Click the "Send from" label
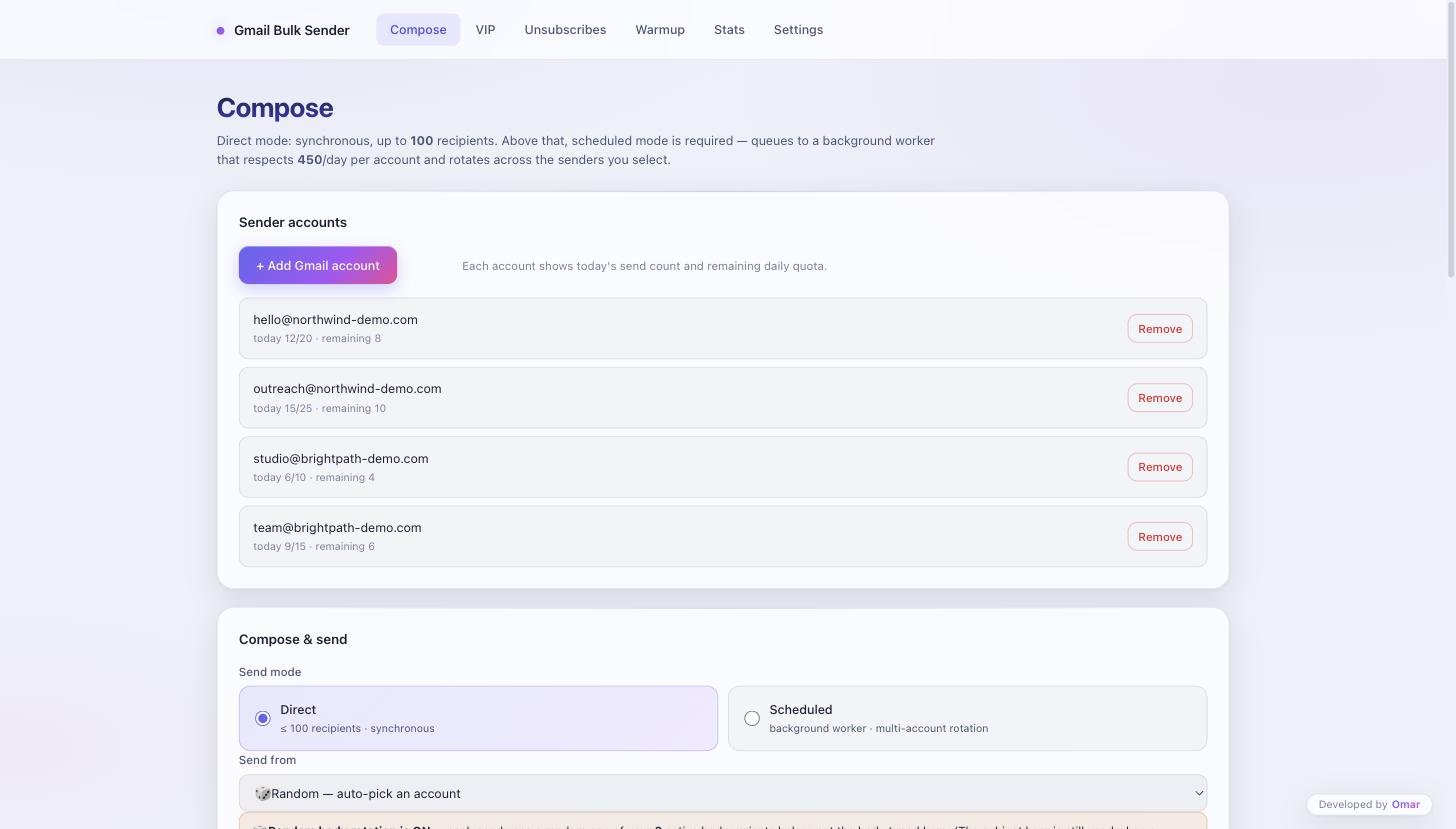1456x829 pixels. [267, 760]
